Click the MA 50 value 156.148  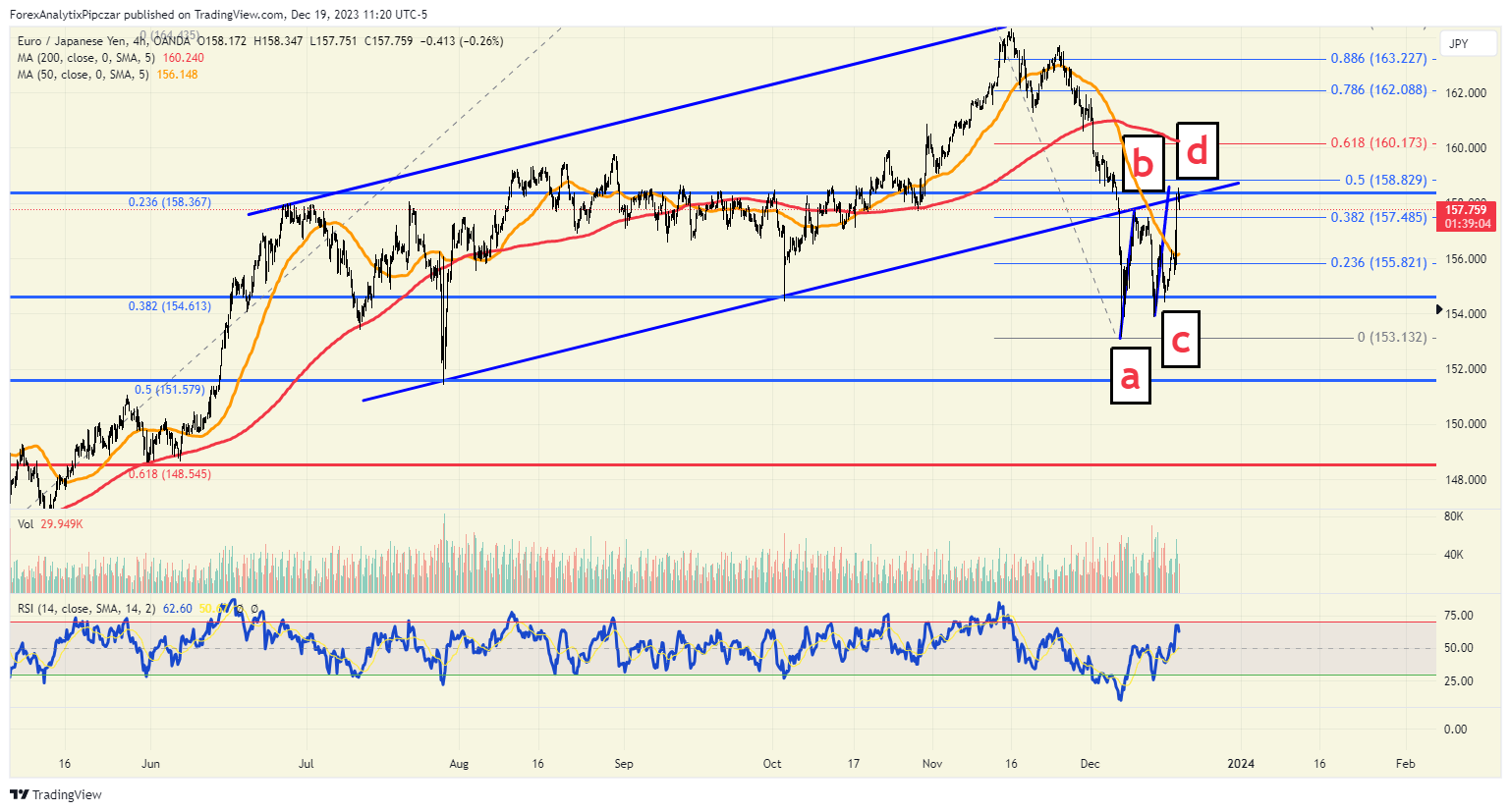pos(177,75)
